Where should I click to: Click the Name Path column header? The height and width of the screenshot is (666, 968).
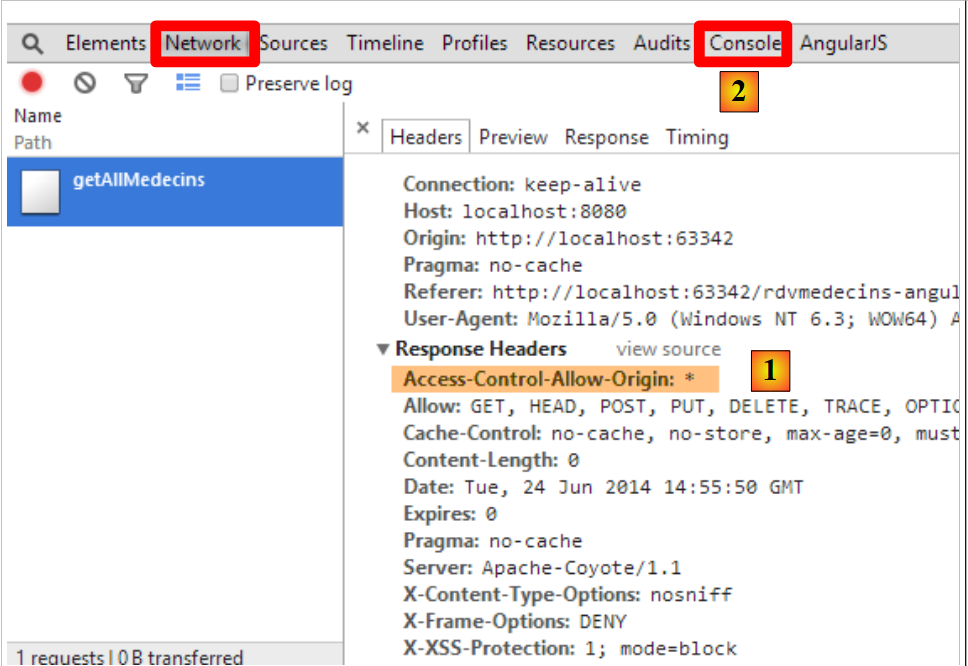[x=38, y=129]
